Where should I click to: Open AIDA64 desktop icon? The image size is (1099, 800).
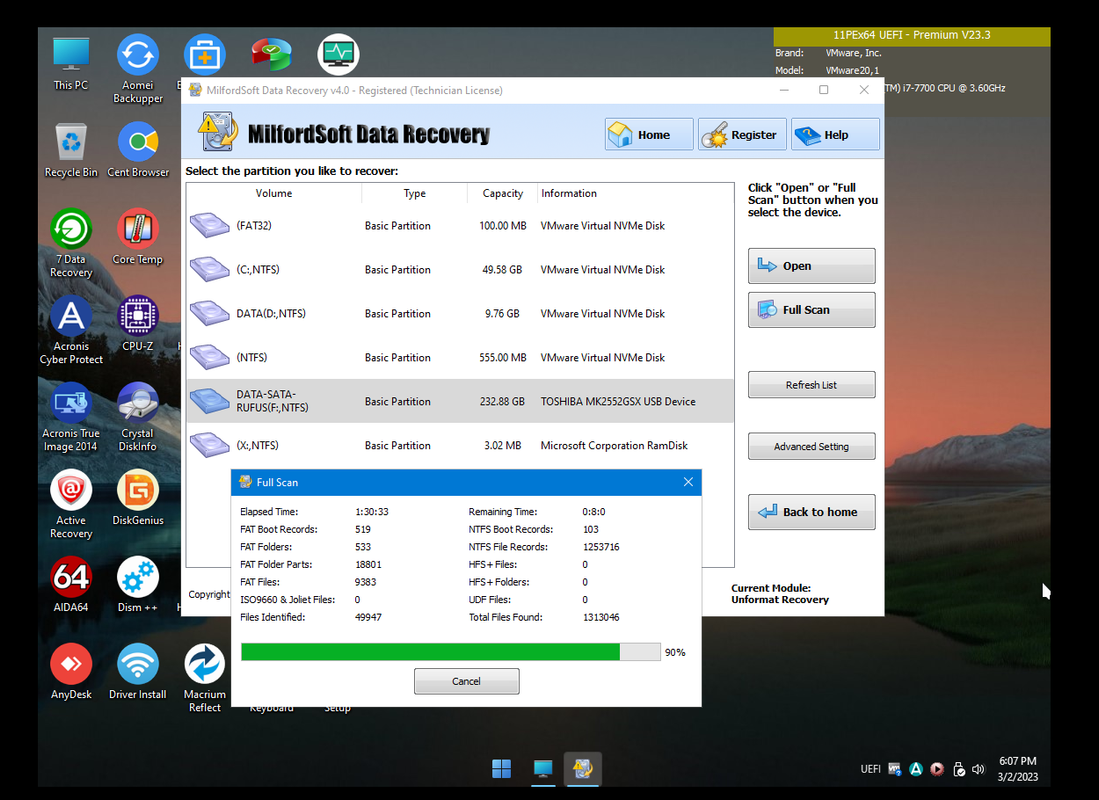(71, 585)
